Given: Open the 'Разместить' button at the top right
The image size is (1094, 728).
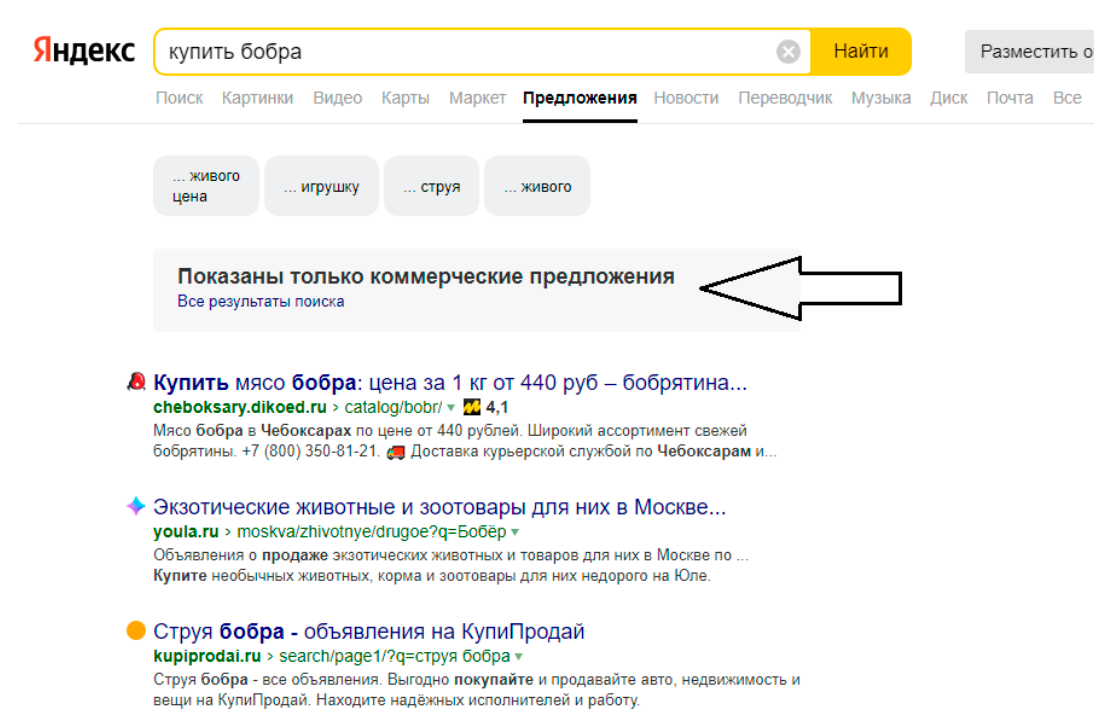Looking at the screenshot, I should (x=1030, y=52).
